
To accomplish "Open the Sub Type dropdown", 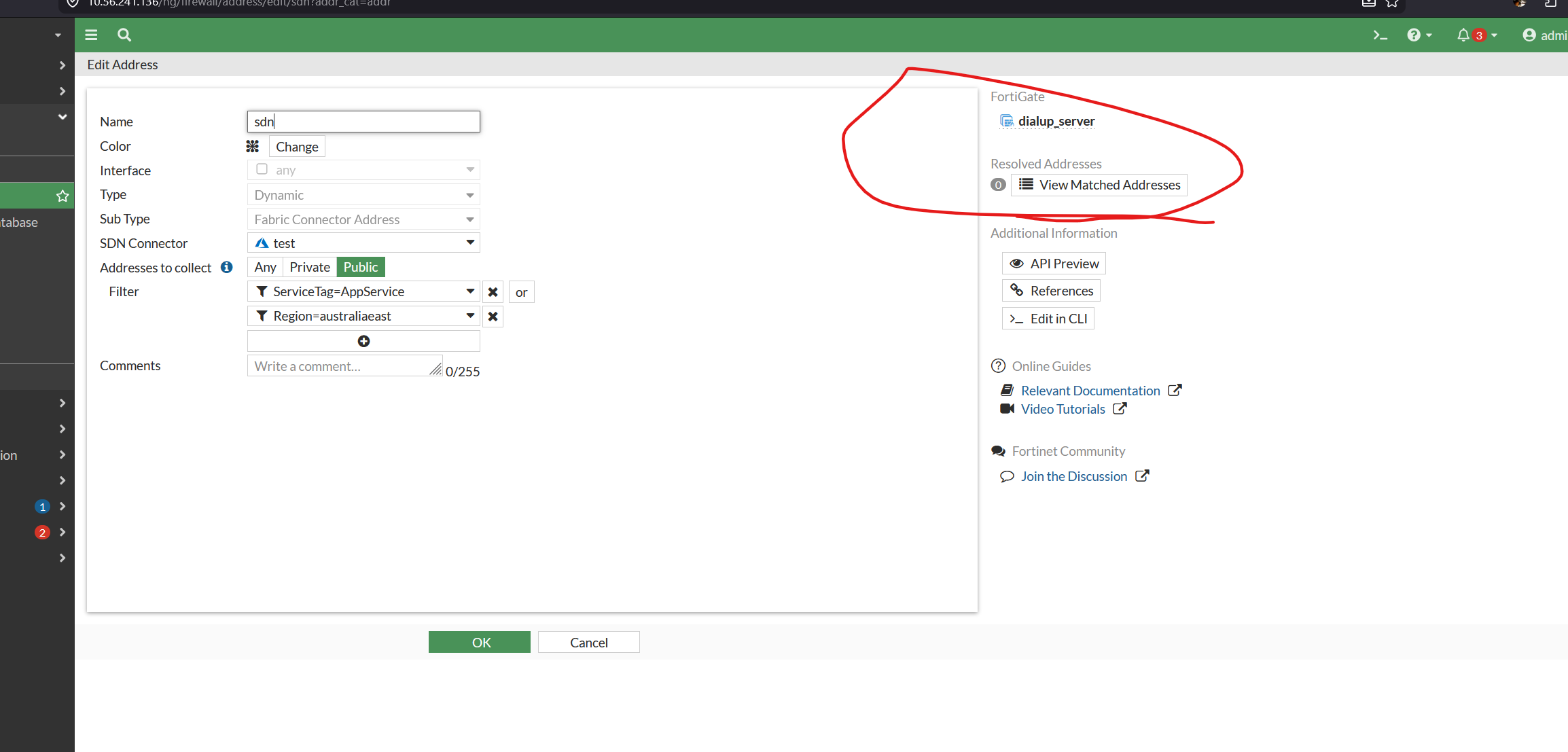I will click(x=363, y=219).
